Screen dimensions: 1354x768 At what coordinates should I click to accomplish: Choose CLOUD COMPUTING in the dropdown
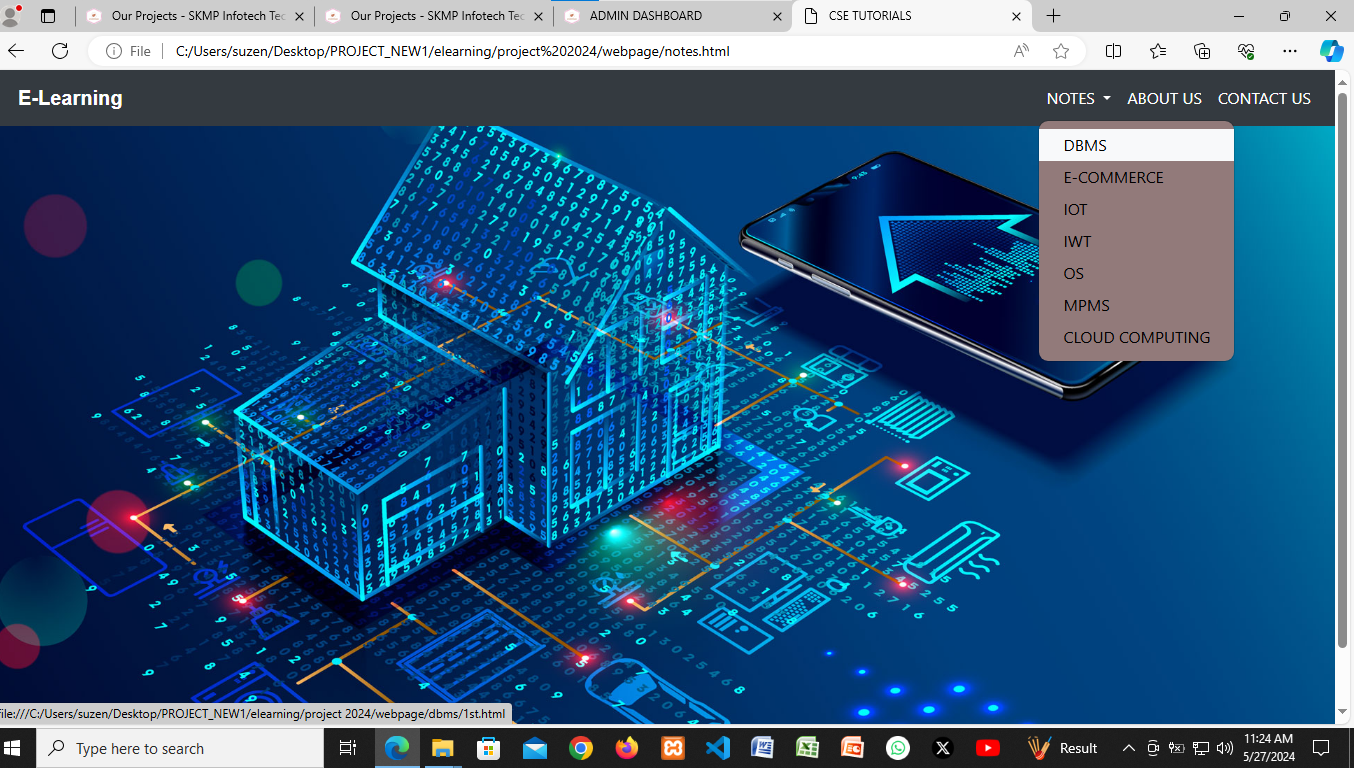(1136, 338)
